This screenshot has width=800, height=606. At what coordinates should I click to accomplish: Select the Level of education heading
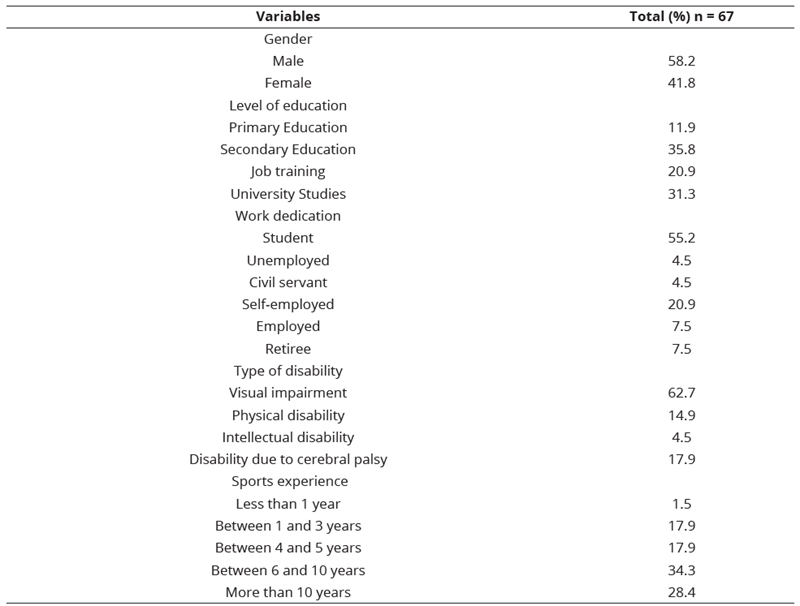[288, 105]
